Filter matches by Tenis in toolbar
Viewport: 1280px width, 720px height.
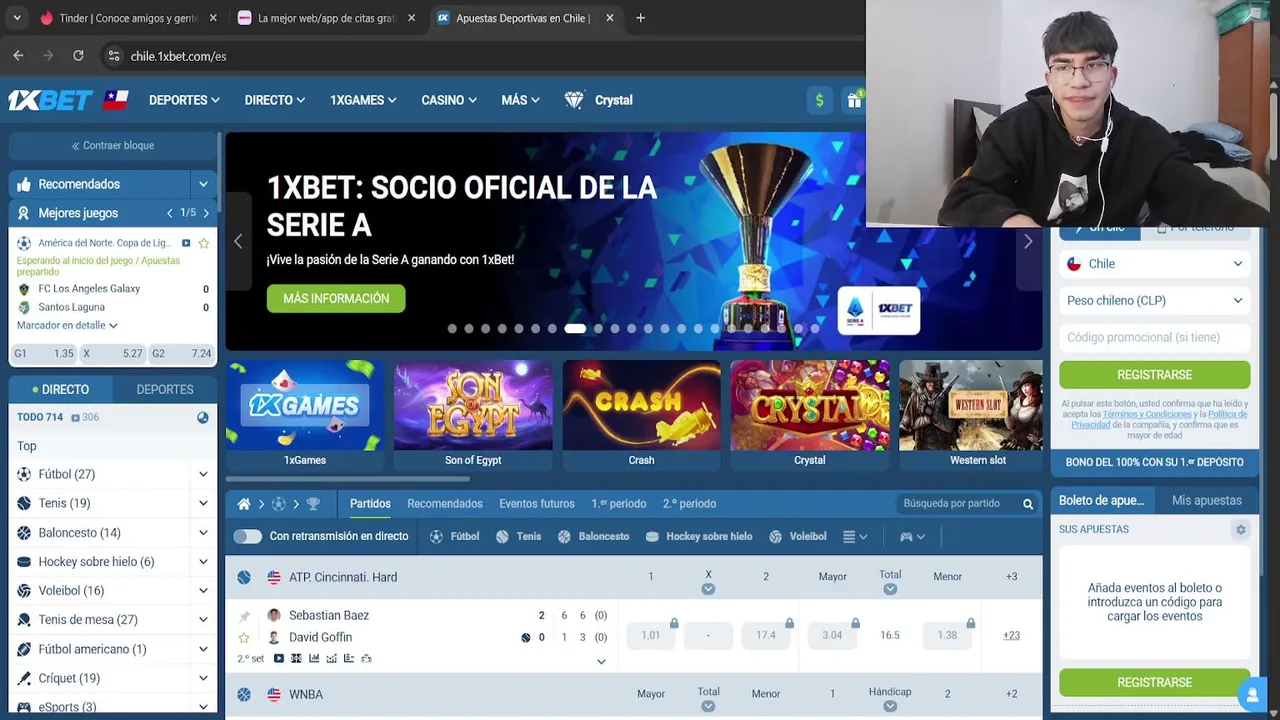tap(518, 536)
